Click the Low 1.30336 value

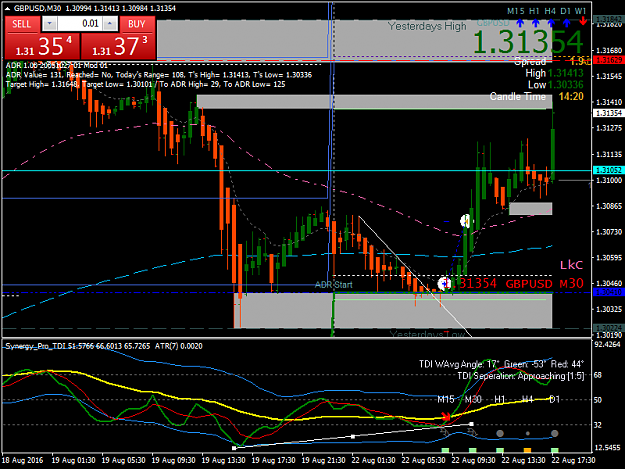pos(566,85)
